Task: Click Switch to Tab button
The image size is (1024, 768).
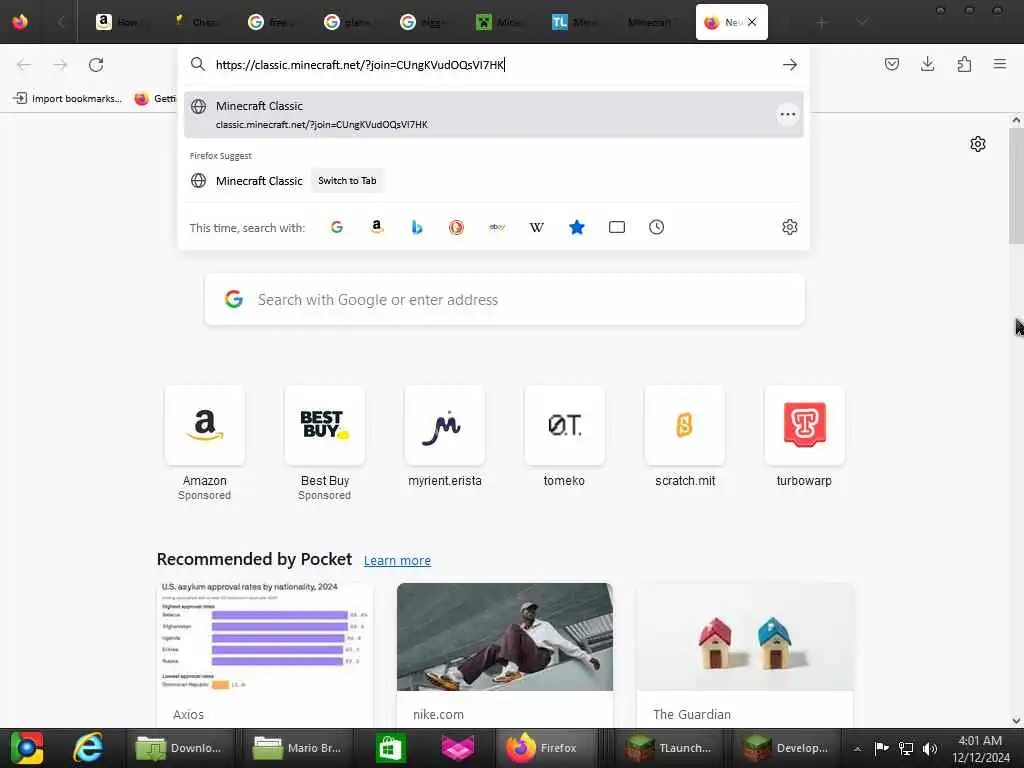Action: [x=347, y=181]
